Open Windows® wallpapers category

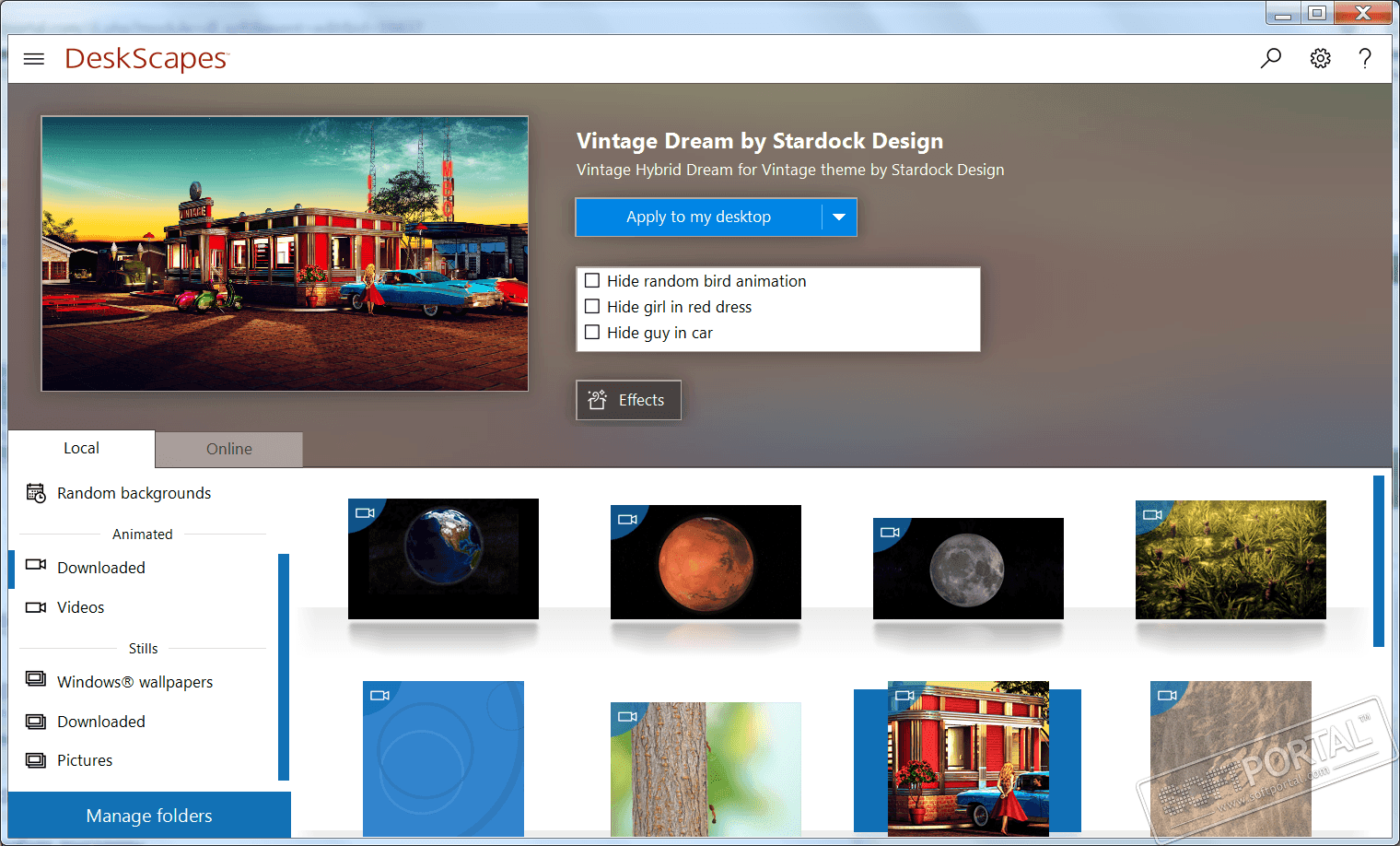(135, 682)
